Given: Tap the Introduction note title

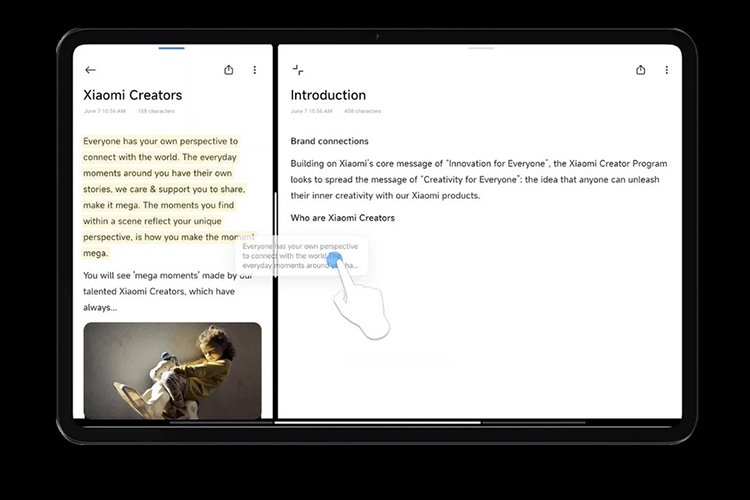Looking at the screenshot, I should click(328, 95).
